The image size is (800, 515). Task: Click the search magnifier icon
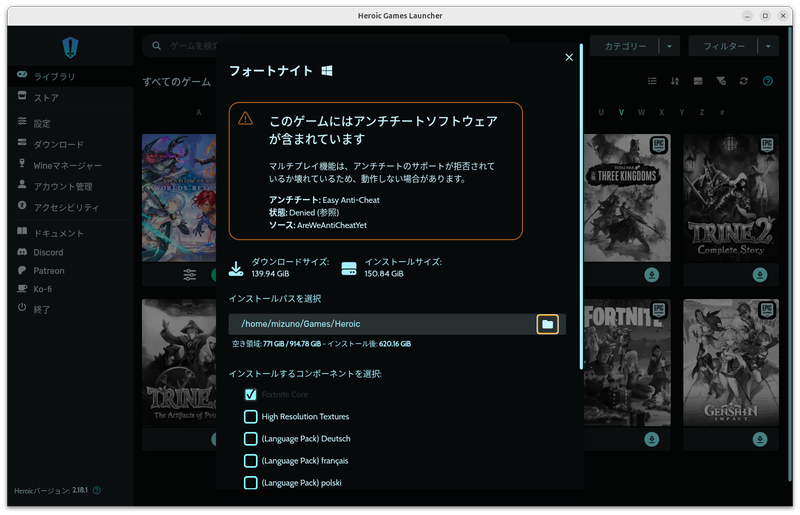click(x=157, y=46)
